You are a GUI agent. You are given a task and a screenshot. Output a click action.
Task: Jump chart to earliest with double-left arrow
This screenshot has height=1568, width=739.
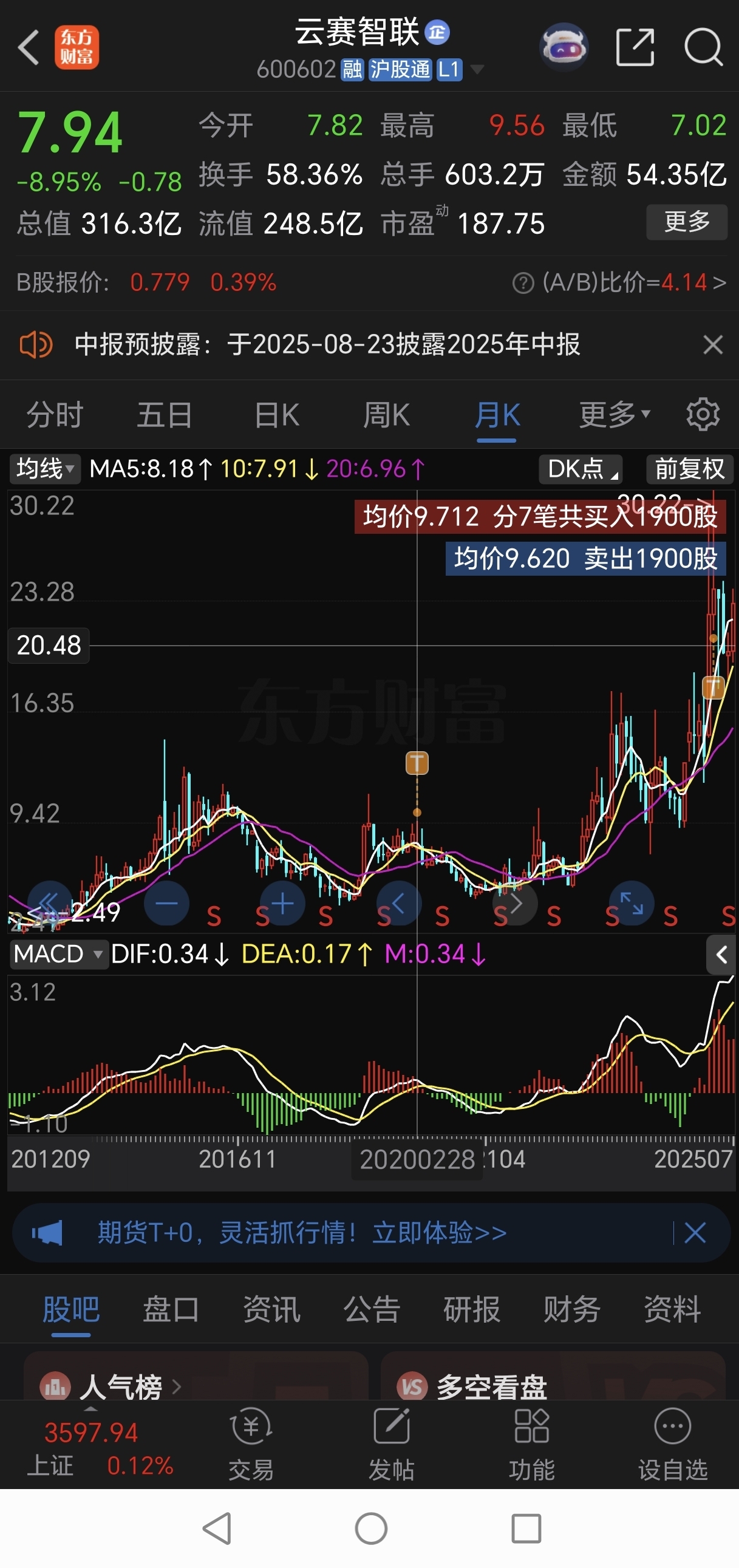[x=50, y=903]
